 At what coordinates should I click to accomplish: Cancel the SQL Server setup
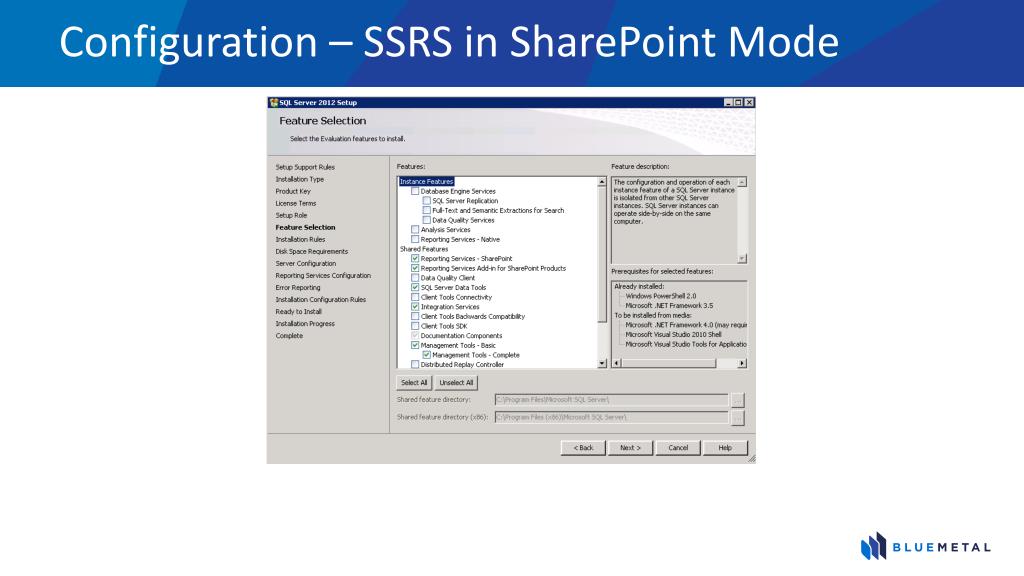coord(678,448)
